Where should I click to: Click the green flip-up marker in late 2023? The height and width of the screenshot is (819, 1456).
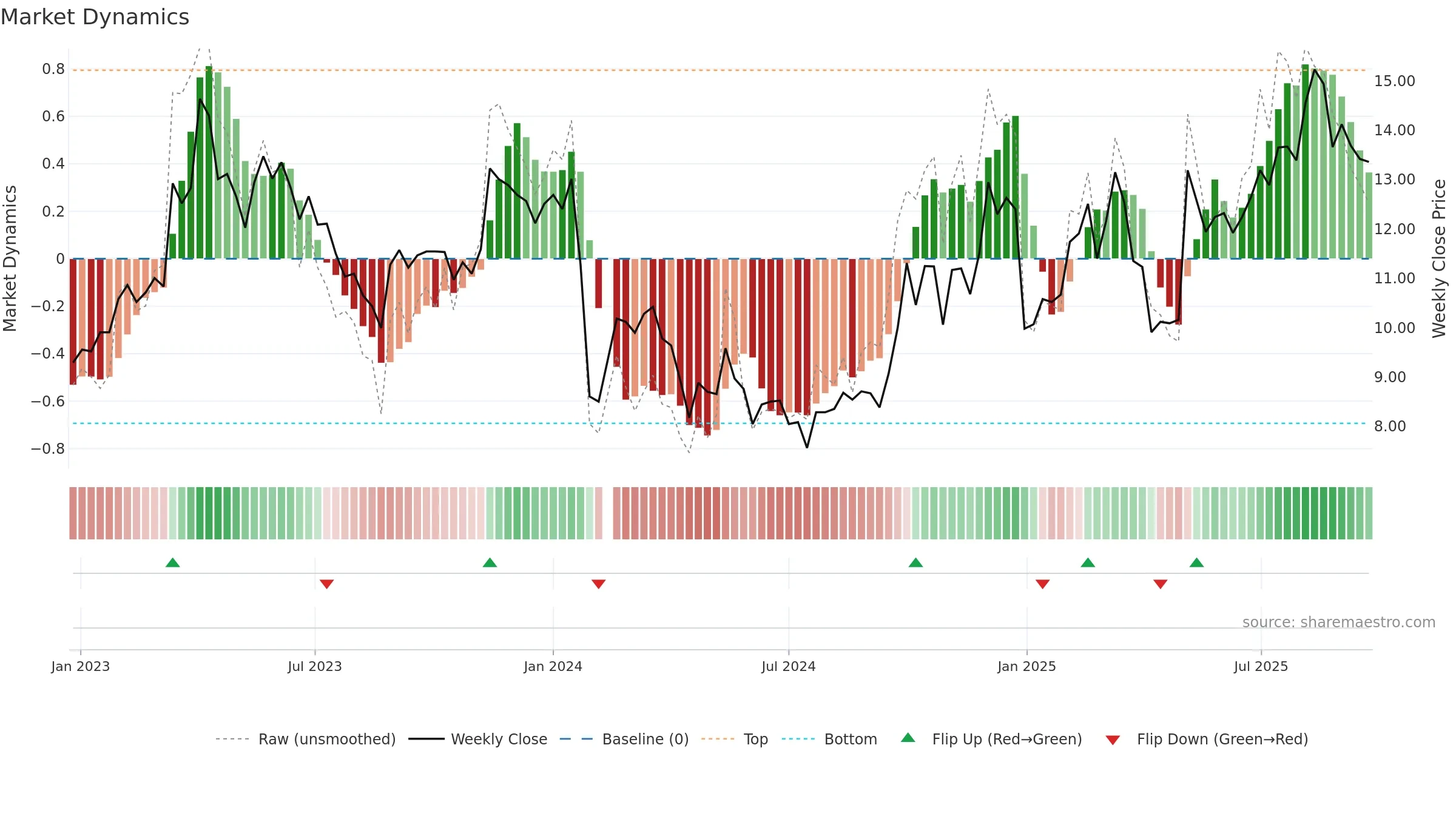pyautogui.click(x=490, y=562)
